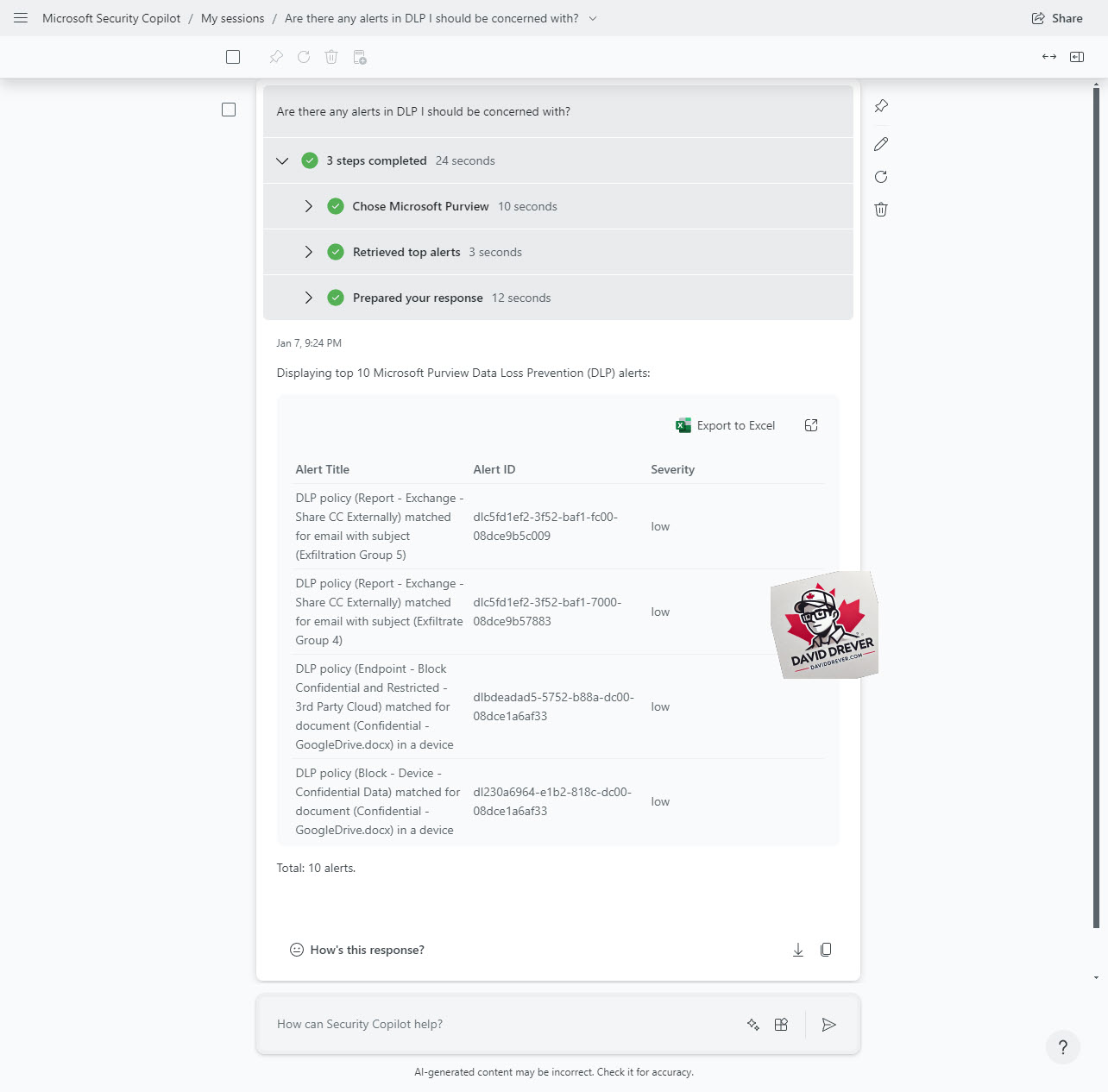
Task: Edit the prompt with the pencil icon
Action: point(881,144)
